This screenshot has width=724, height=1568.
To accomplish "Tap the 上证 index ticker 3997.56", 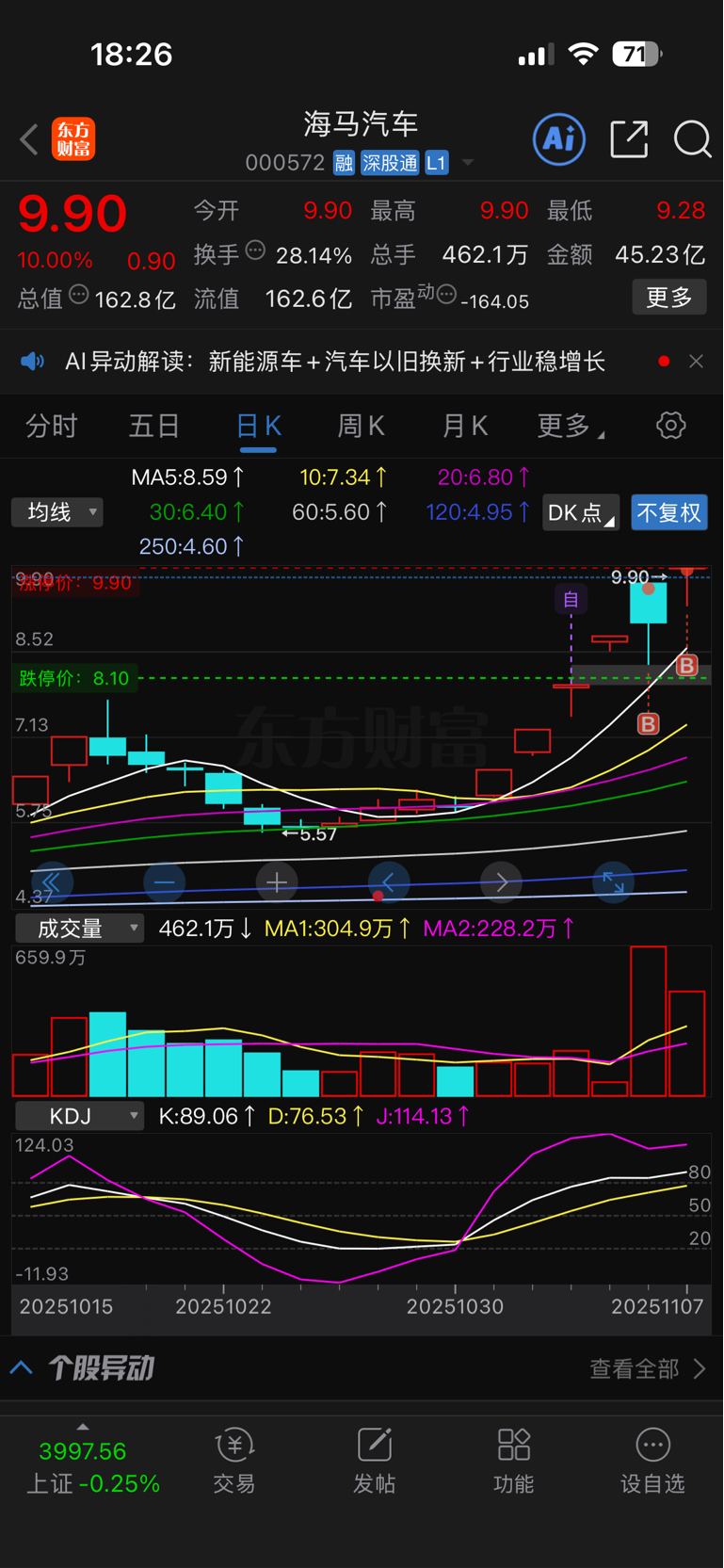I will point(83,1451).
